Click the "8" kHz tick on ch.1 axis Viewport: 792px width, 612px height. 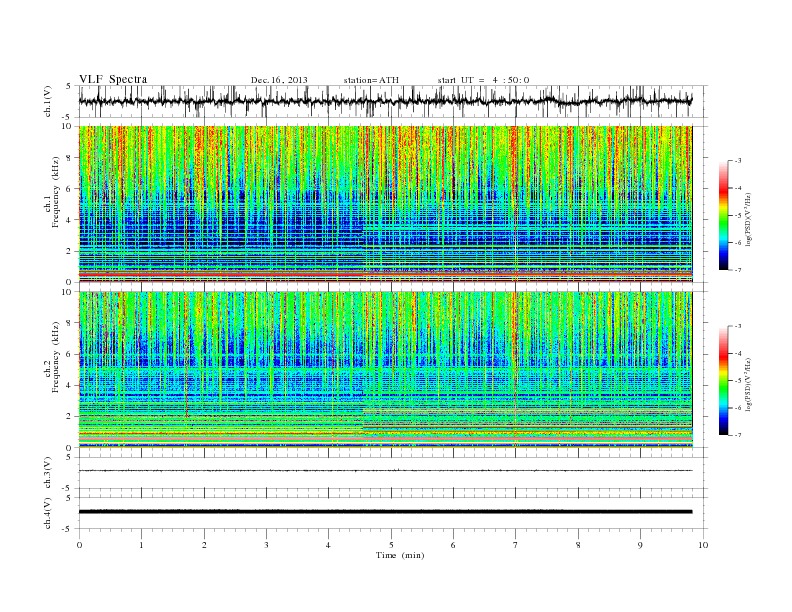pyautogui.click(x=70, y=158)
